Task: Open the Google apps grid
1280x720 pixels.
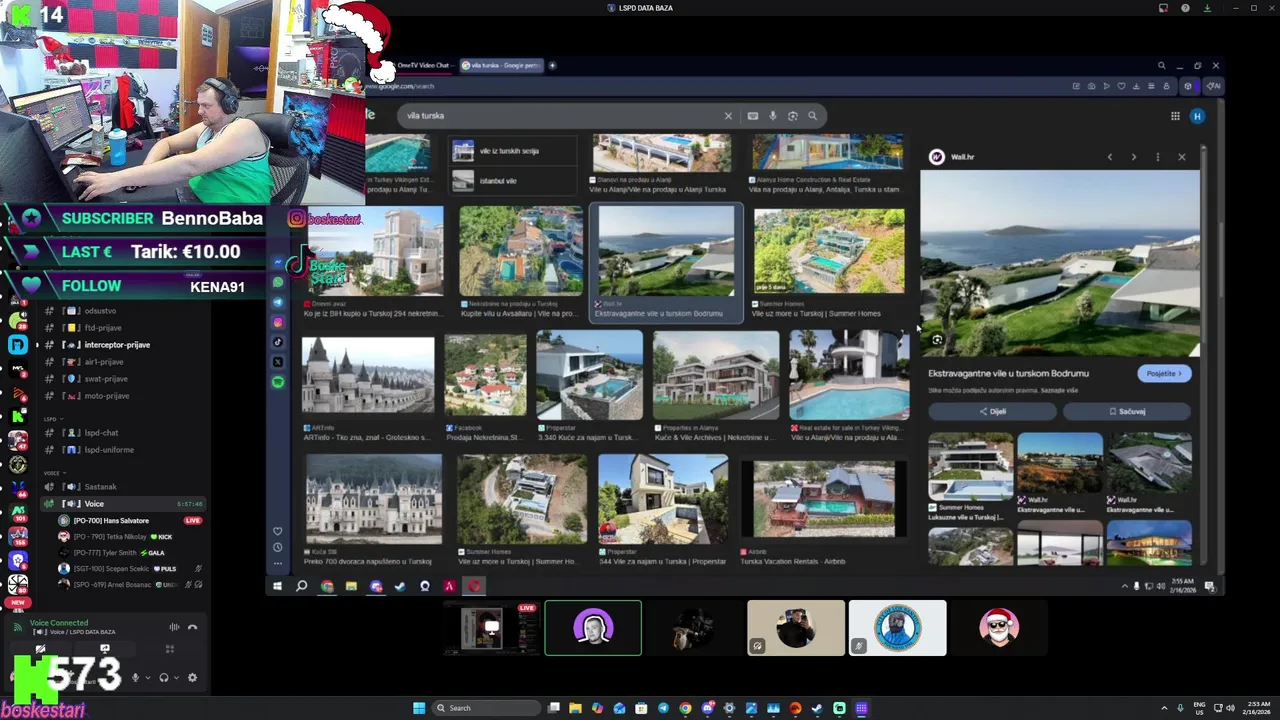Action: [x=1175, y=116]
